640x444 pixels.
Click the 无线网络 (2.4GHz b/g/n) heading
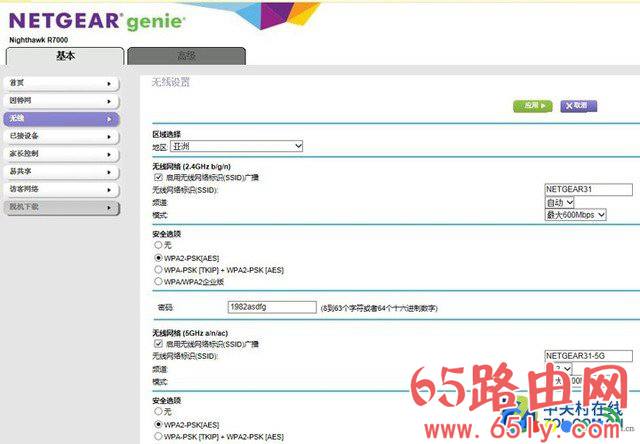[x=191, y=166]
